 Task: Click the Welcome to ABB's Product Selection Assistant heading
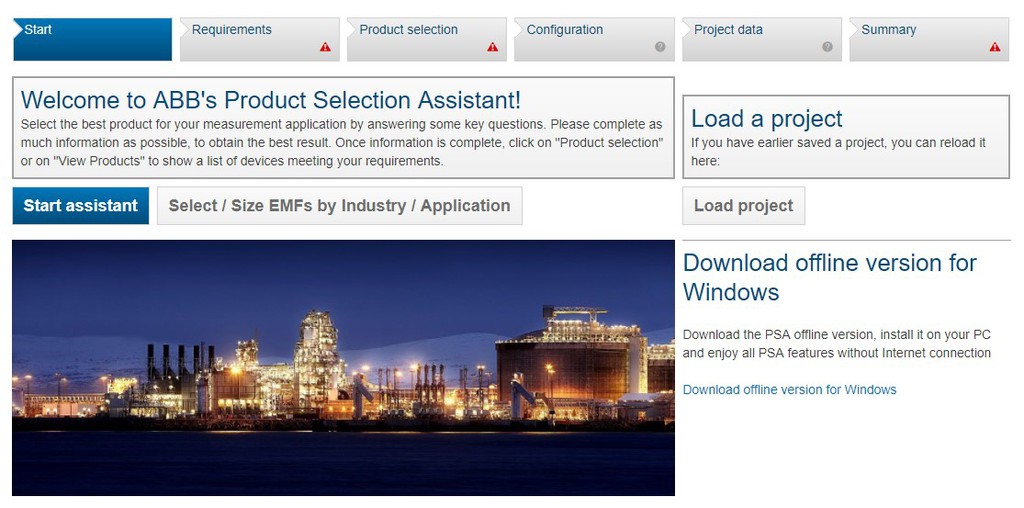[271, 101]
